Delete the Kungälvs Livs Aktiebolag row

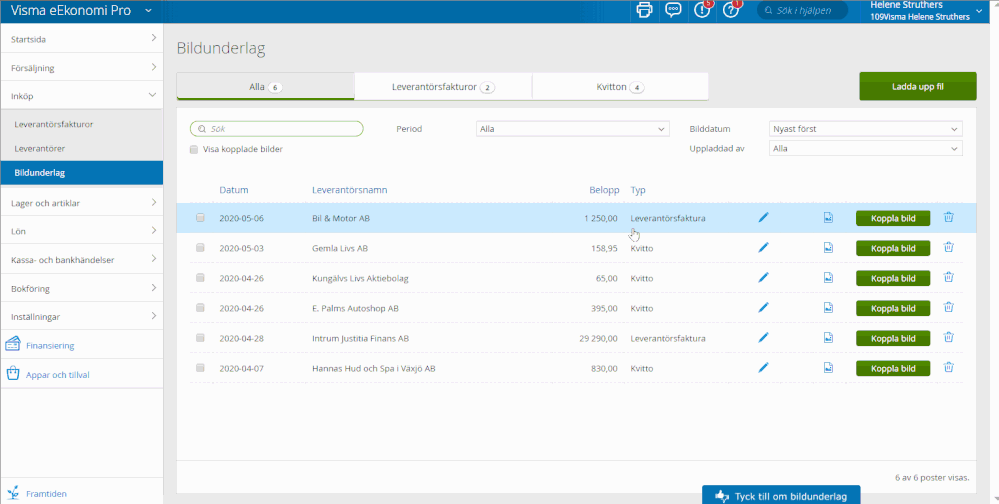click(x=949, y=278)
